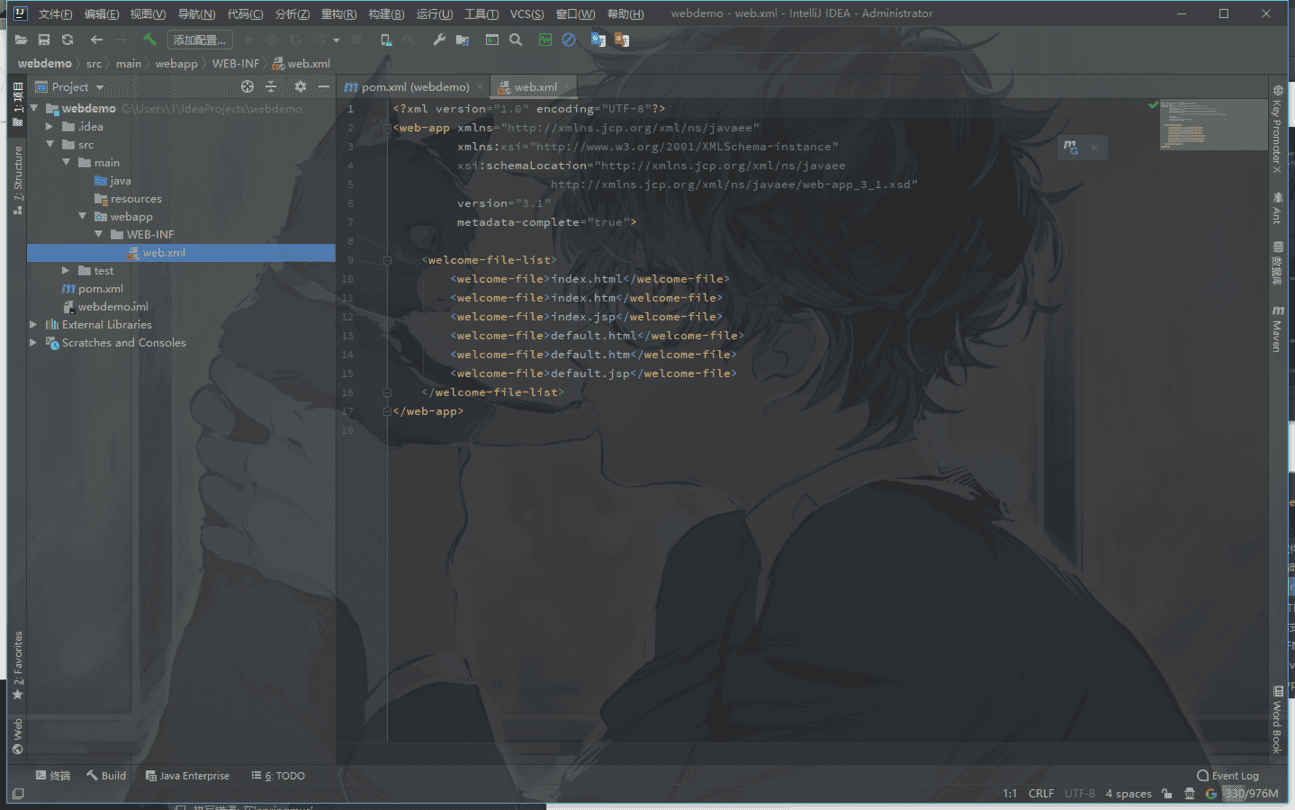The height and width of the screenshot is (810, 1295).
Task: Open Settings via the wrench icon
Action: click(x=439, y=40)
